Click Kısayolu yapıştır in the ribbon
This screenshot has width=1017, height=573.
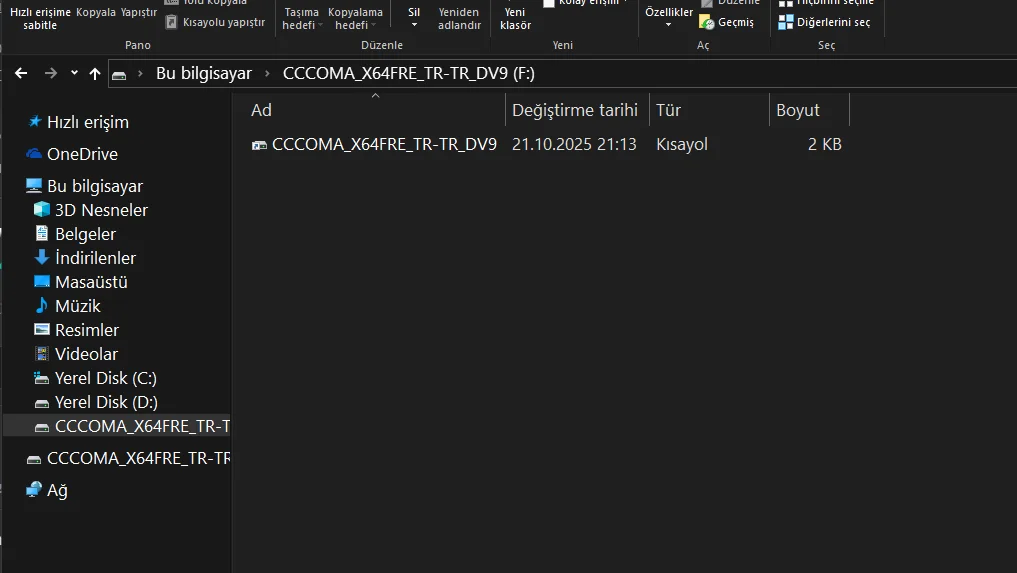[215, 22]
